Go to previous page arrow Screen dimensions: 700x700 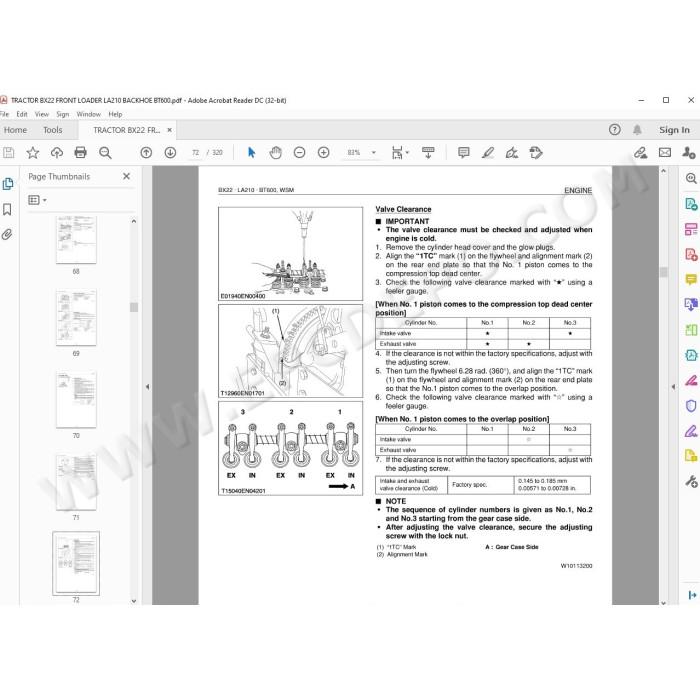coord(146,153)
